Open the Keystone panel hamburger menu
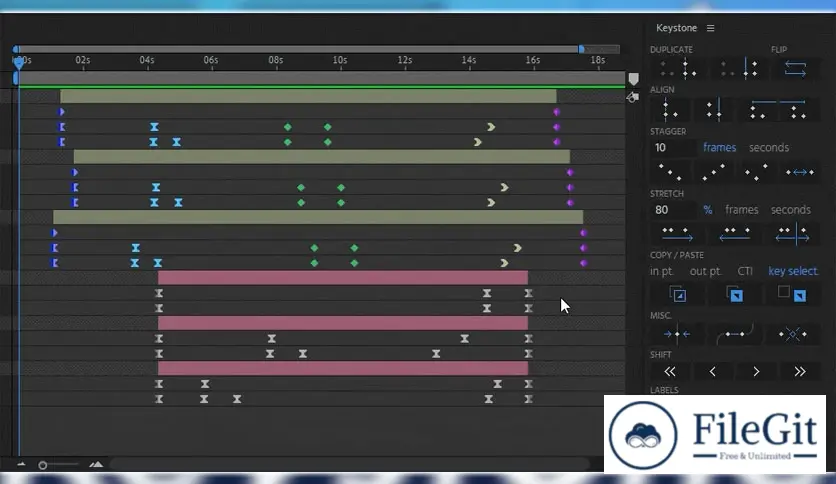This screenshot has width=836, height=484. 710,28
